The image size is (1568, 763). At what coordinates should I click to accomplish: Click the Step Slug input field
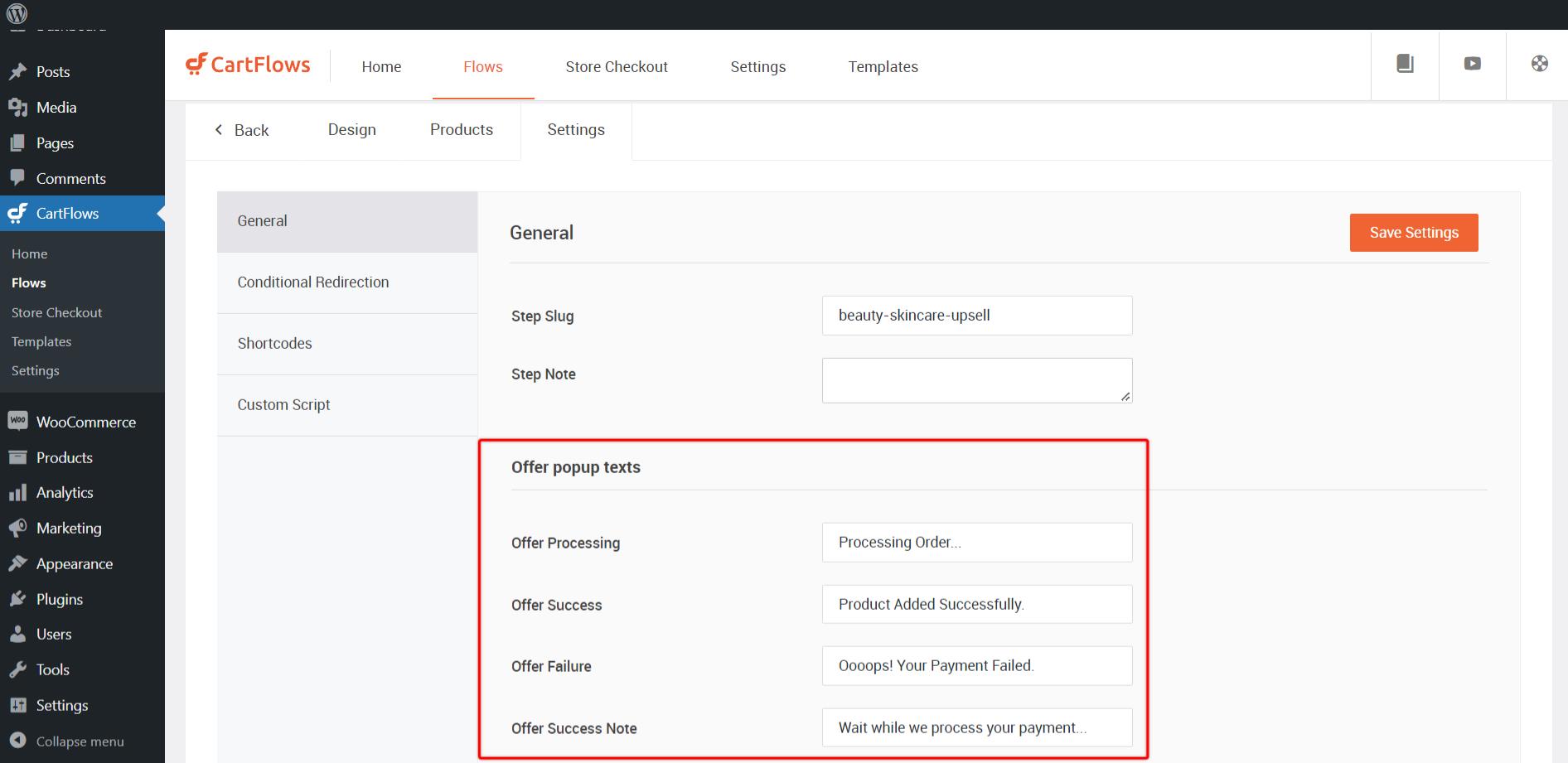[976, 316]
